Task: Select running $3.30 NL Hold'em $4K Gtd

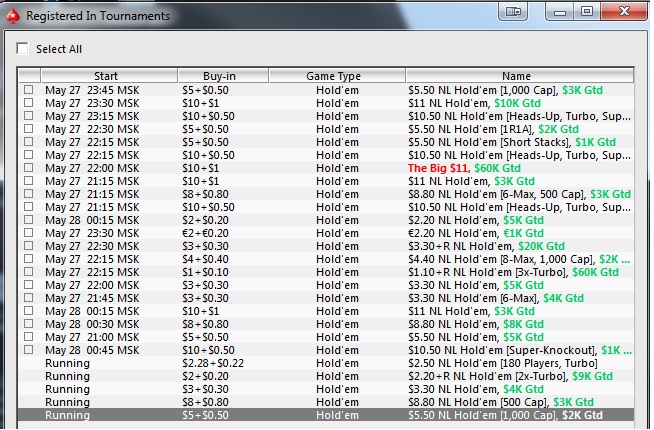Action: pyautogui.click(x=326, y=389)
